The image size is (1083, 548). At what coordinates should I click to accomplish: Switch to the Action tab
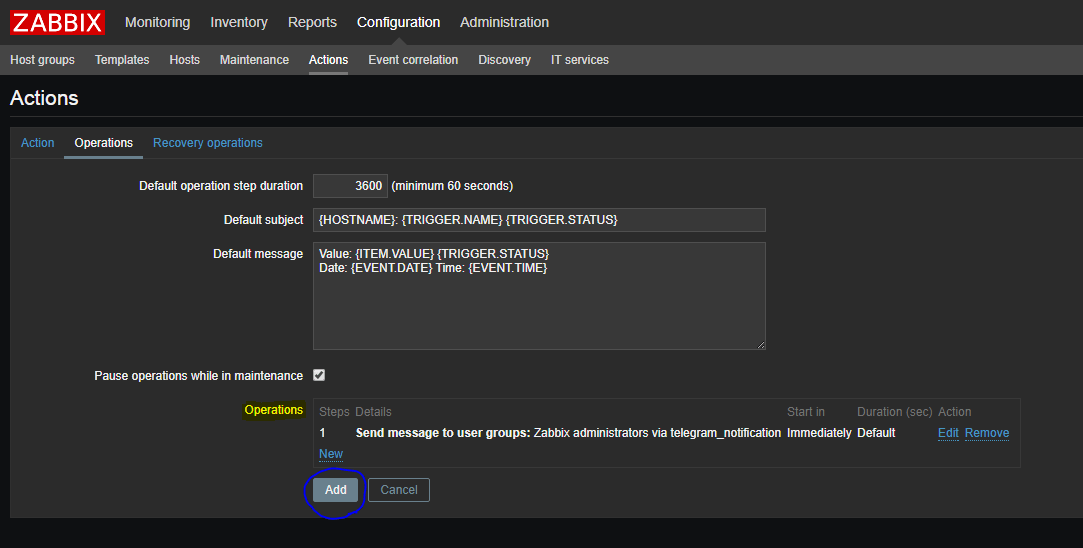click(37, 143)
